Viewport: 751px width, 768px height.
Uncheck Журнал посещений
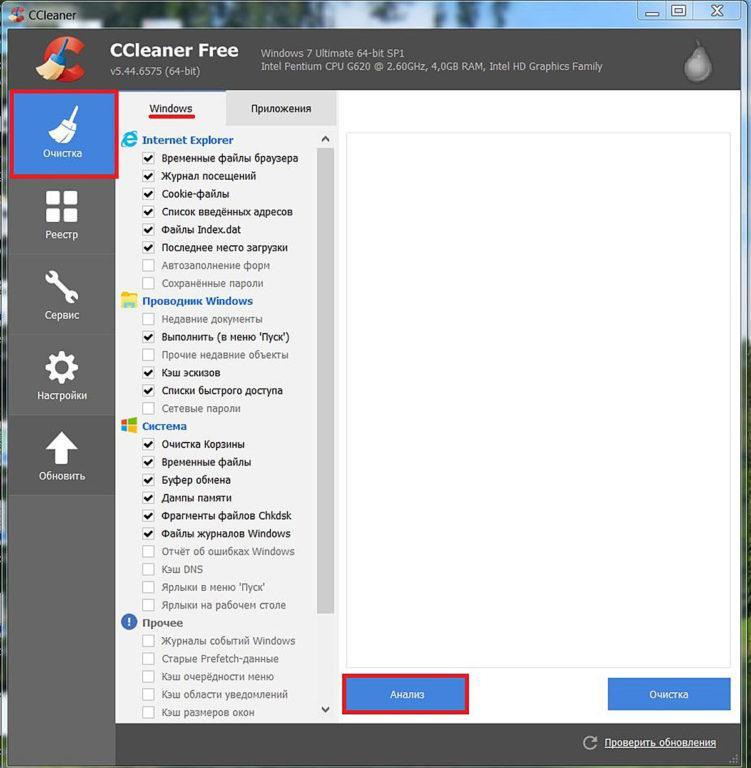click(148, 176)
